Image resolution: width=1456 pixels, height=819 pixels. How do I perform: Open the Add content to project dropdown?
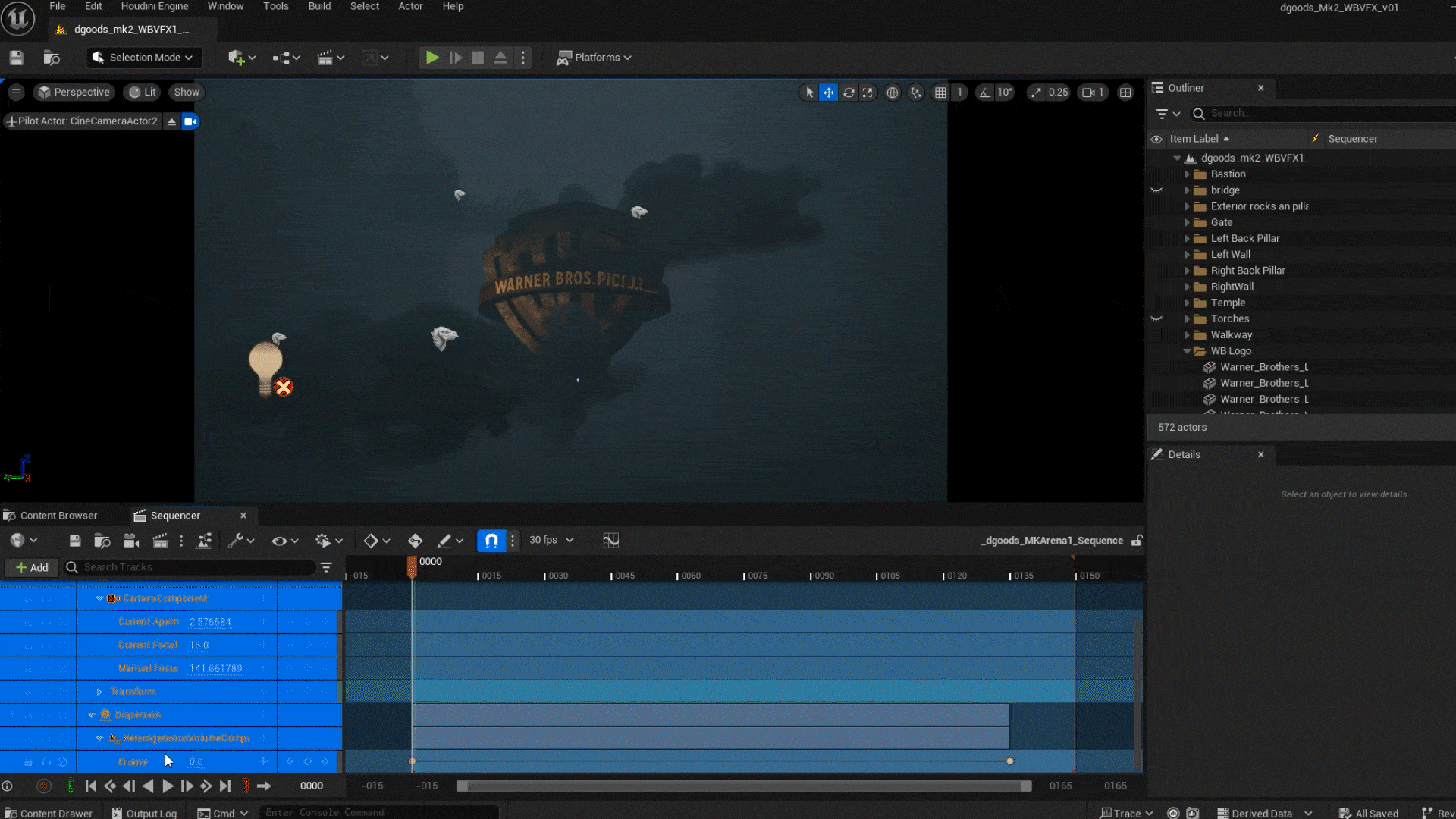point(242,58)
